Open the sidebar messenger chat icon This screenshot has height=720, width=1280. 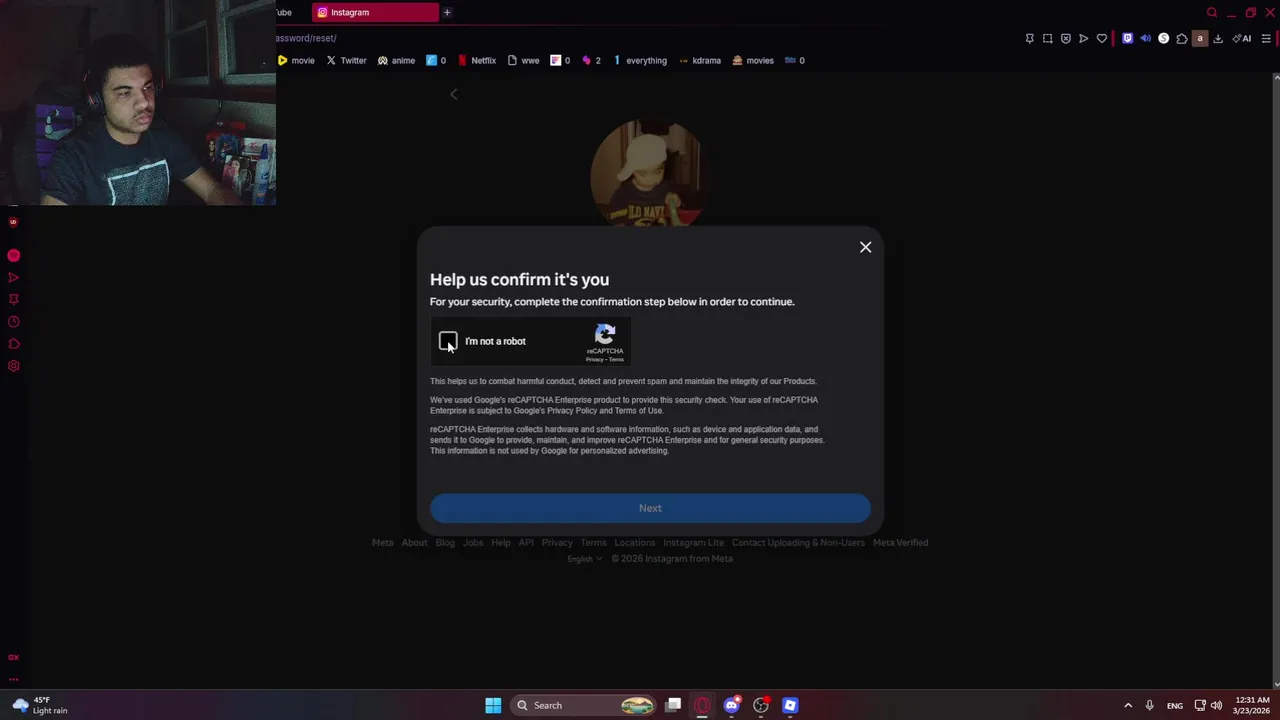[x=14, y=255]
